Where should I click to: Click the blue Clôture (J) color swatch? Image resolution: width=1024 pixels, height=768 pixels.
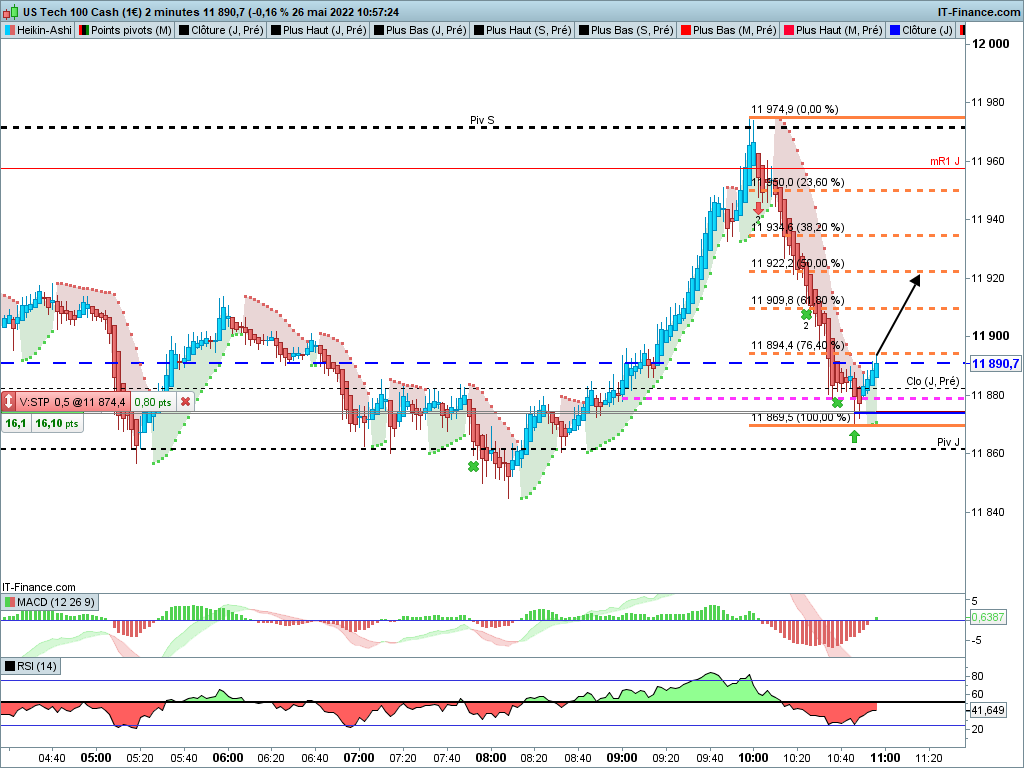(x=895, y=30)
